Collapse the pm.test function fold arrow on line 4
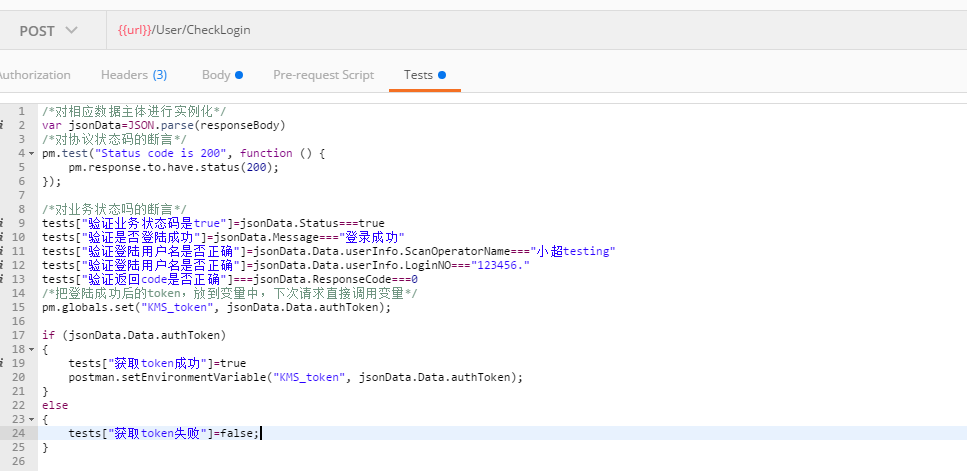The height and width of the screenshot is (471, 967). coord(33,153)
